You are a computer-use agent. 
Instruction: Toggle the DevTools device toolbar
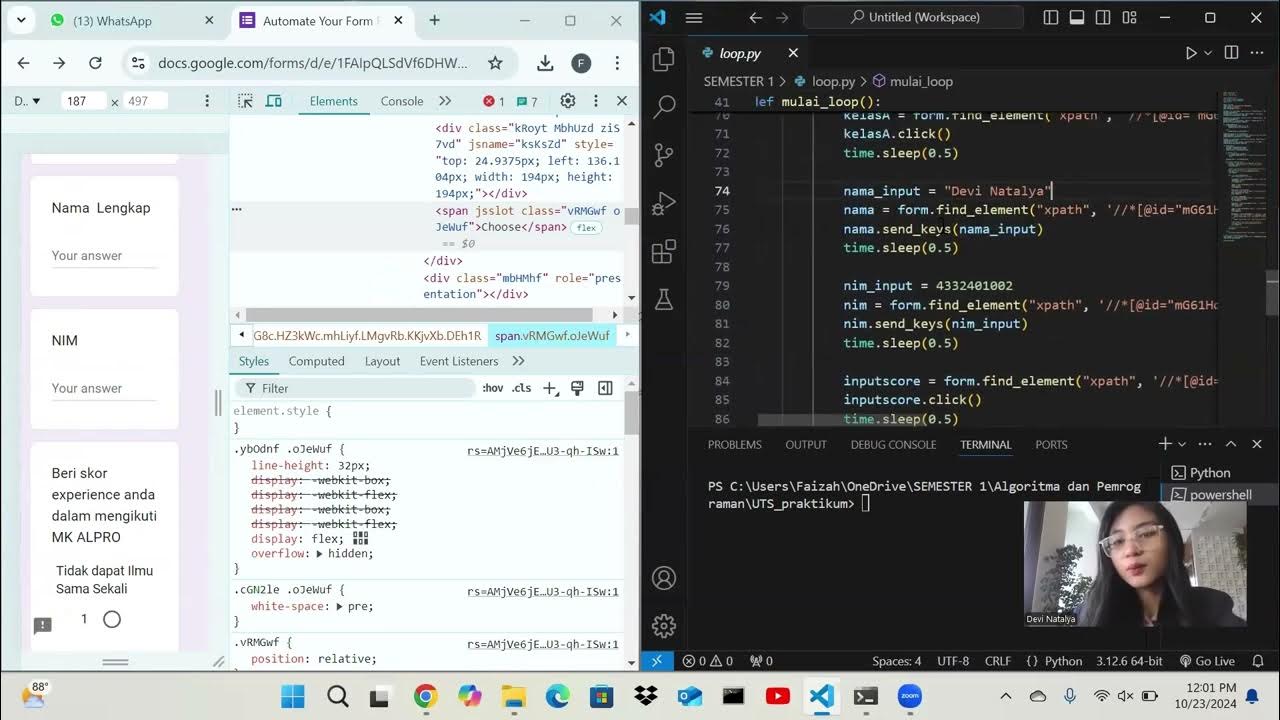point(273,101)
